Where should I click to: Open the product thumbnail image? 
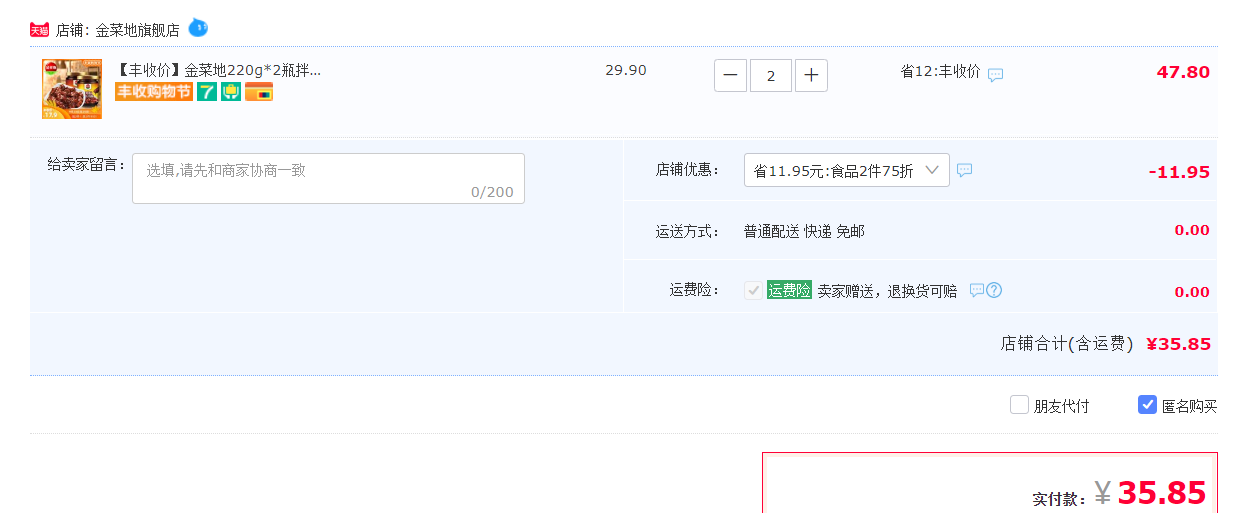(72, 89)
